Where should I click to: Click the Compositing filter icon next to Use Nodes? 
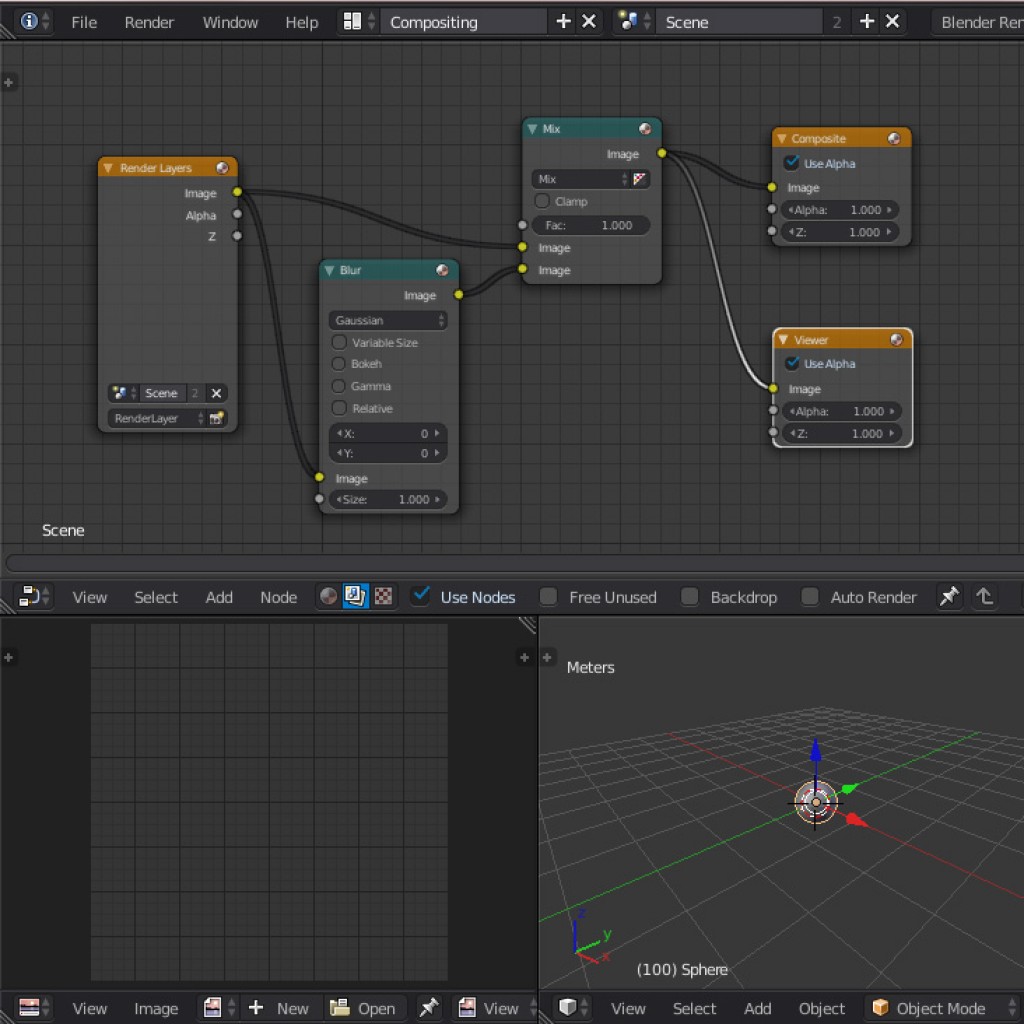click(355, 596)
